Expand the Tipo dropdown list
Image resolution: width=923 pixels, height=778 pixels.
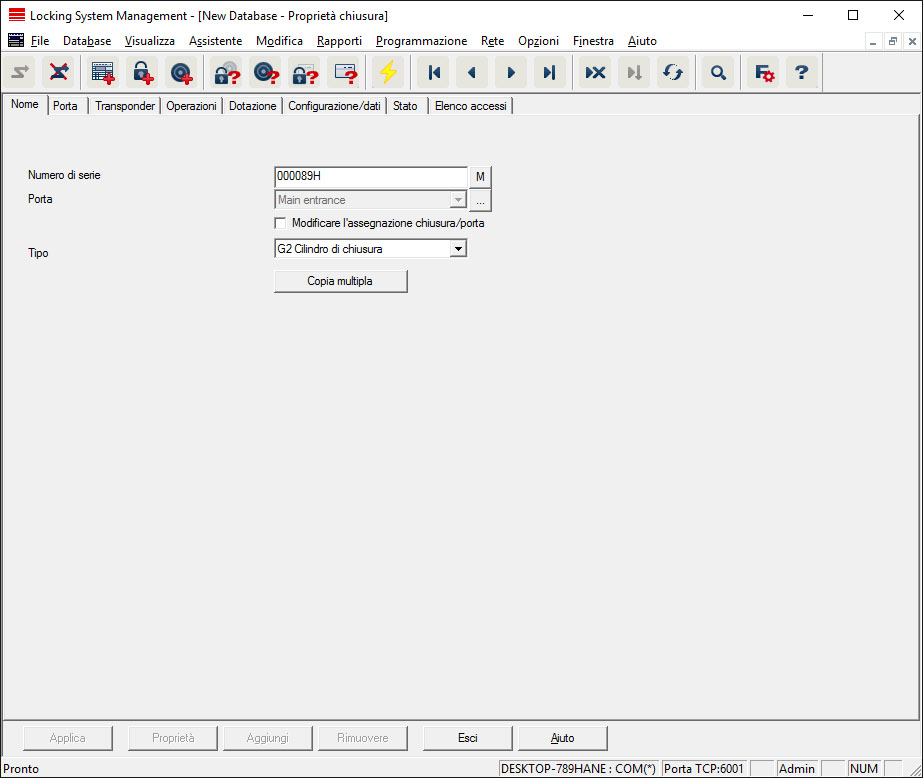[x=458, y=249]
